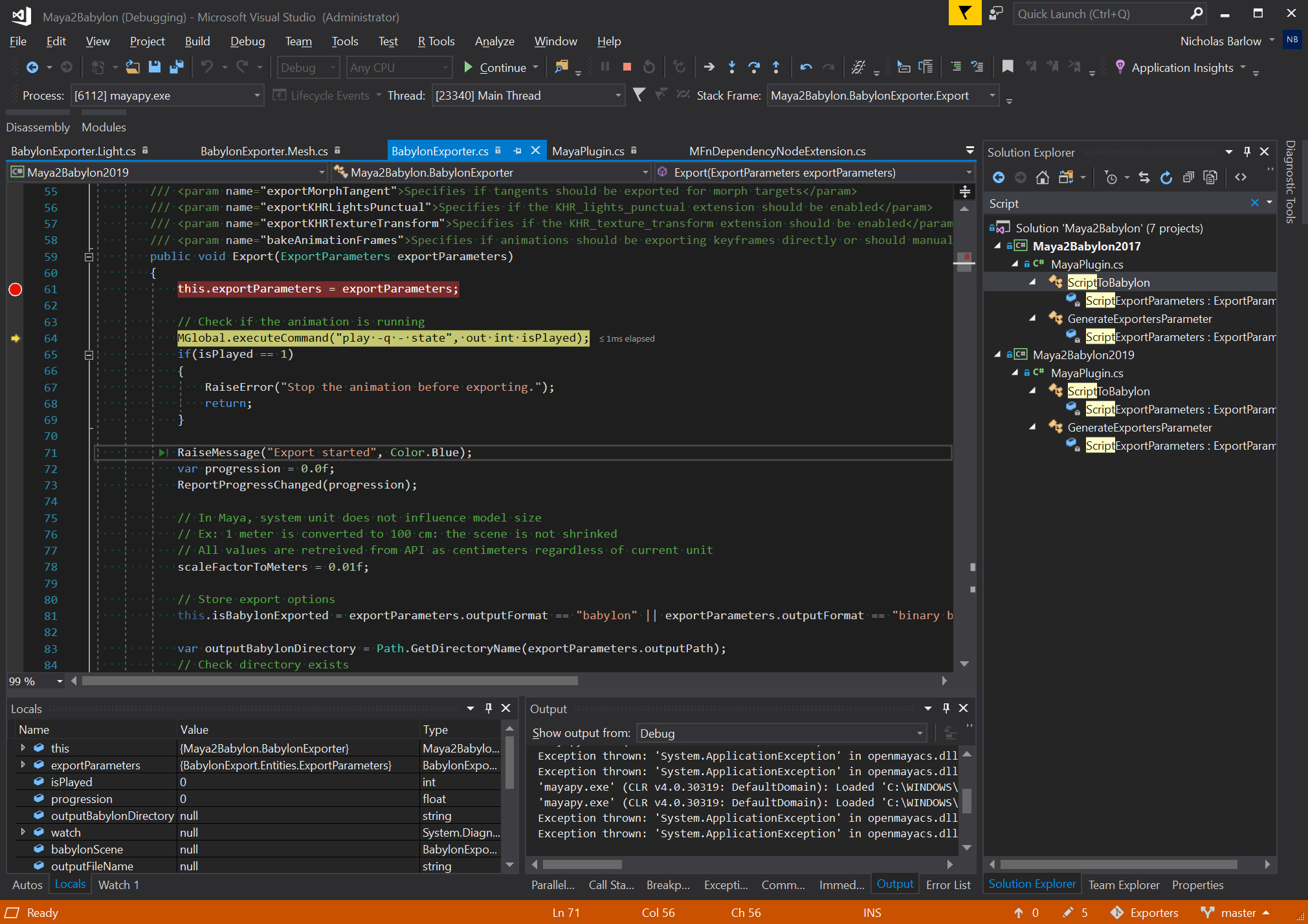
Task: Expand the 'this' variable in Locals
Action: point(23,747)
